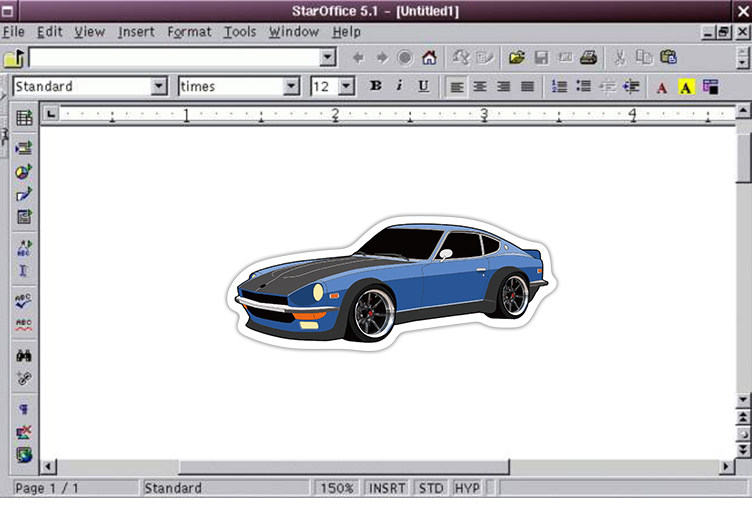Click the 150% zoom status field
752x520 pixels.
pos(337,488)
